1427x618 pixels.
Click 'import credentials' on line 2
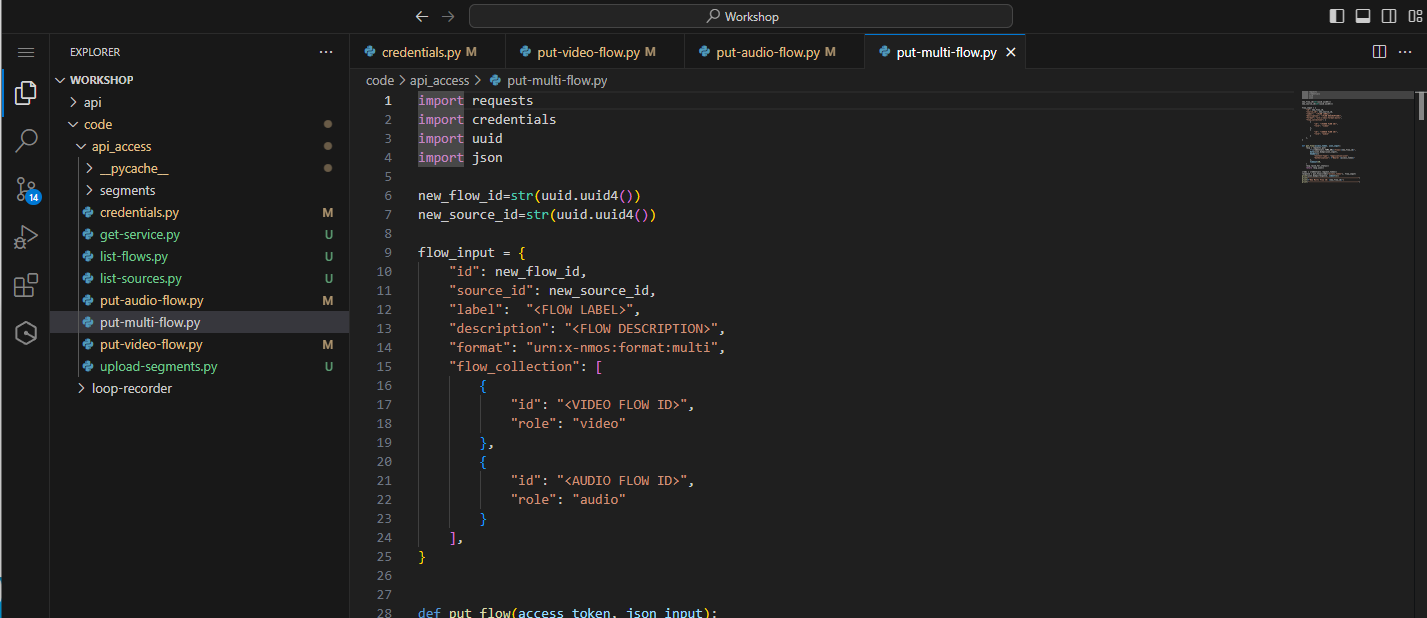[x=487, y=119]
